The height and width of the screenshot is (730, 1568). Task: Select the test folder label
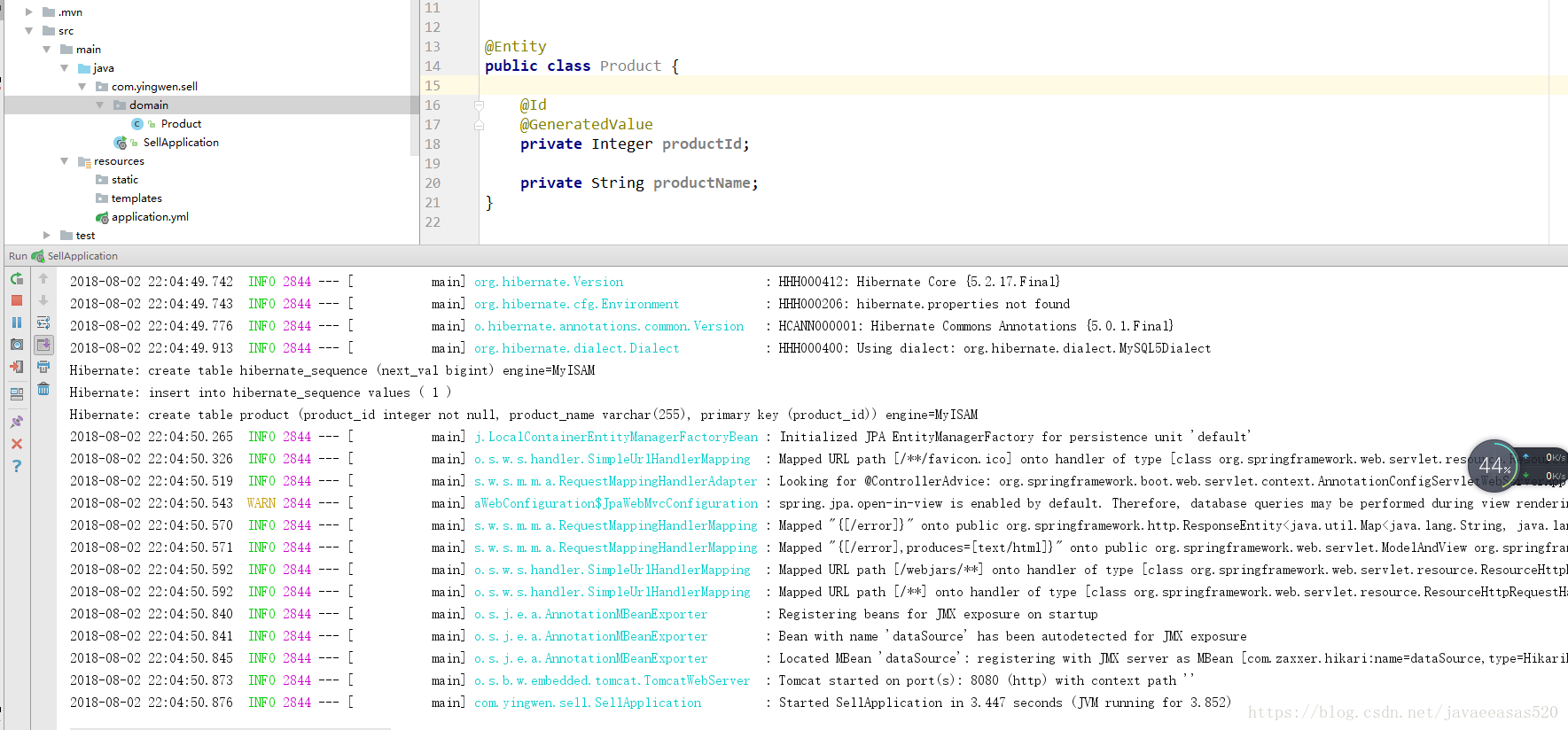pos(85,236)
